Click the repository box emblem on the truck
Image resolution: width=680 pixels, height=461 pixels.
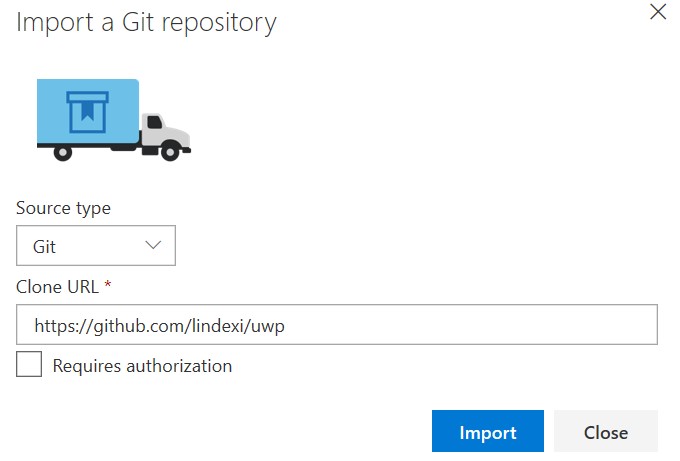[x=87, y=112]
